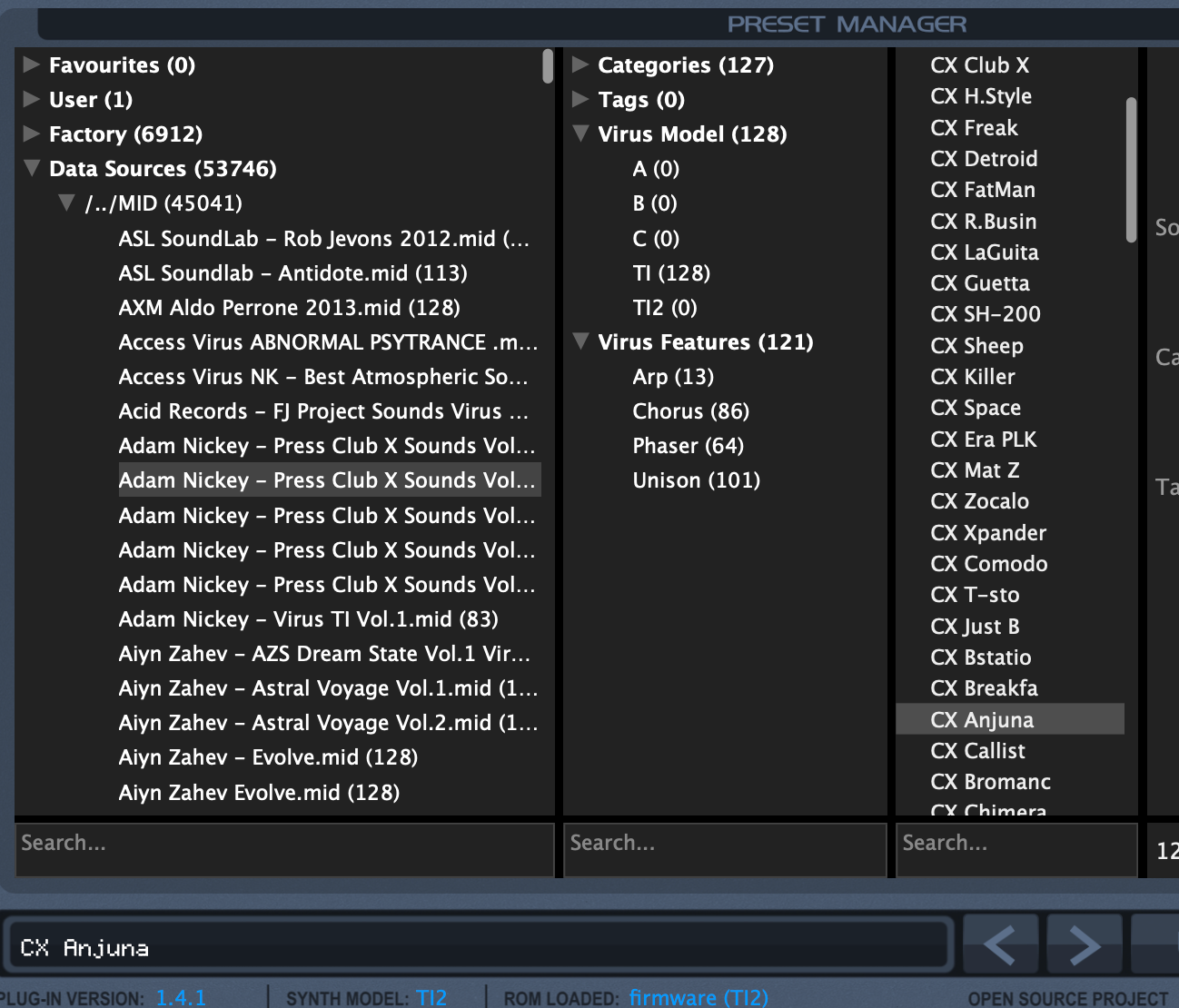1179x1008 pixels.
Task: Collapse the Virus Model (128) group
Action: [580, 133]
